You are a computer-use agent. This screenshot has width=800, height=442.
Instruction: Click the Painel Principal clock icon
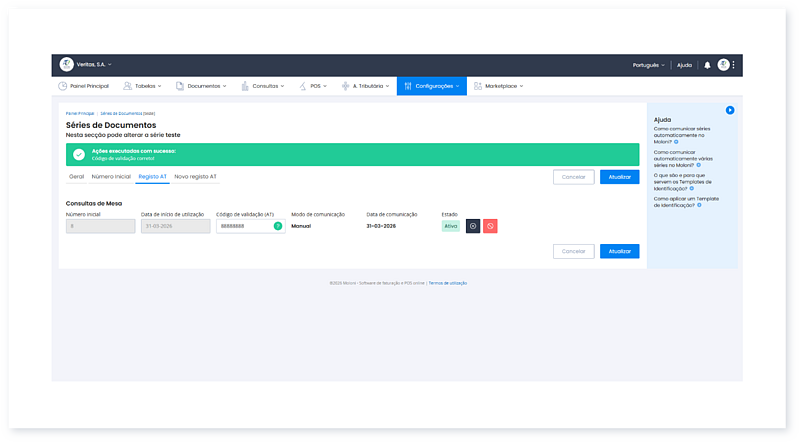click(62, 86)
